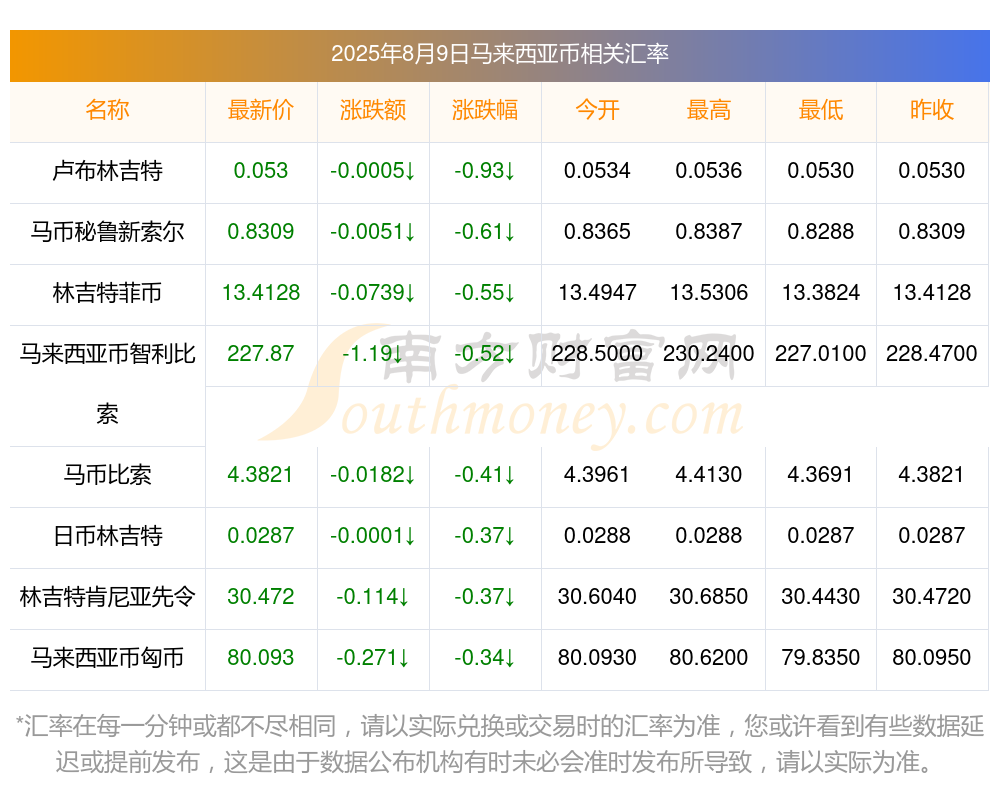Select the 马来西亚币匈币 row name
Image resolution: width=1000 pixels, height=793 pixels.
point(107,657)
